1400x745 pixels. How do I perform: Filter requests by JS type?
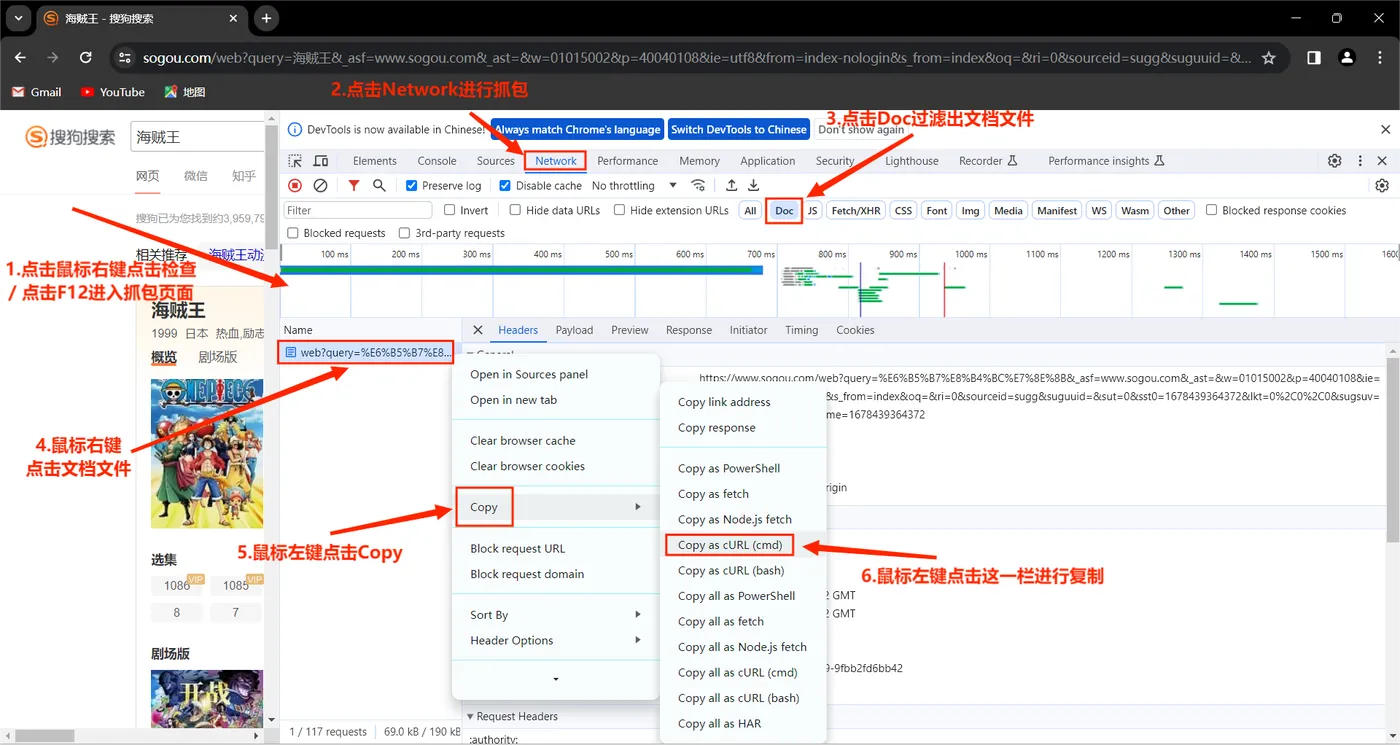pos(813,210)
